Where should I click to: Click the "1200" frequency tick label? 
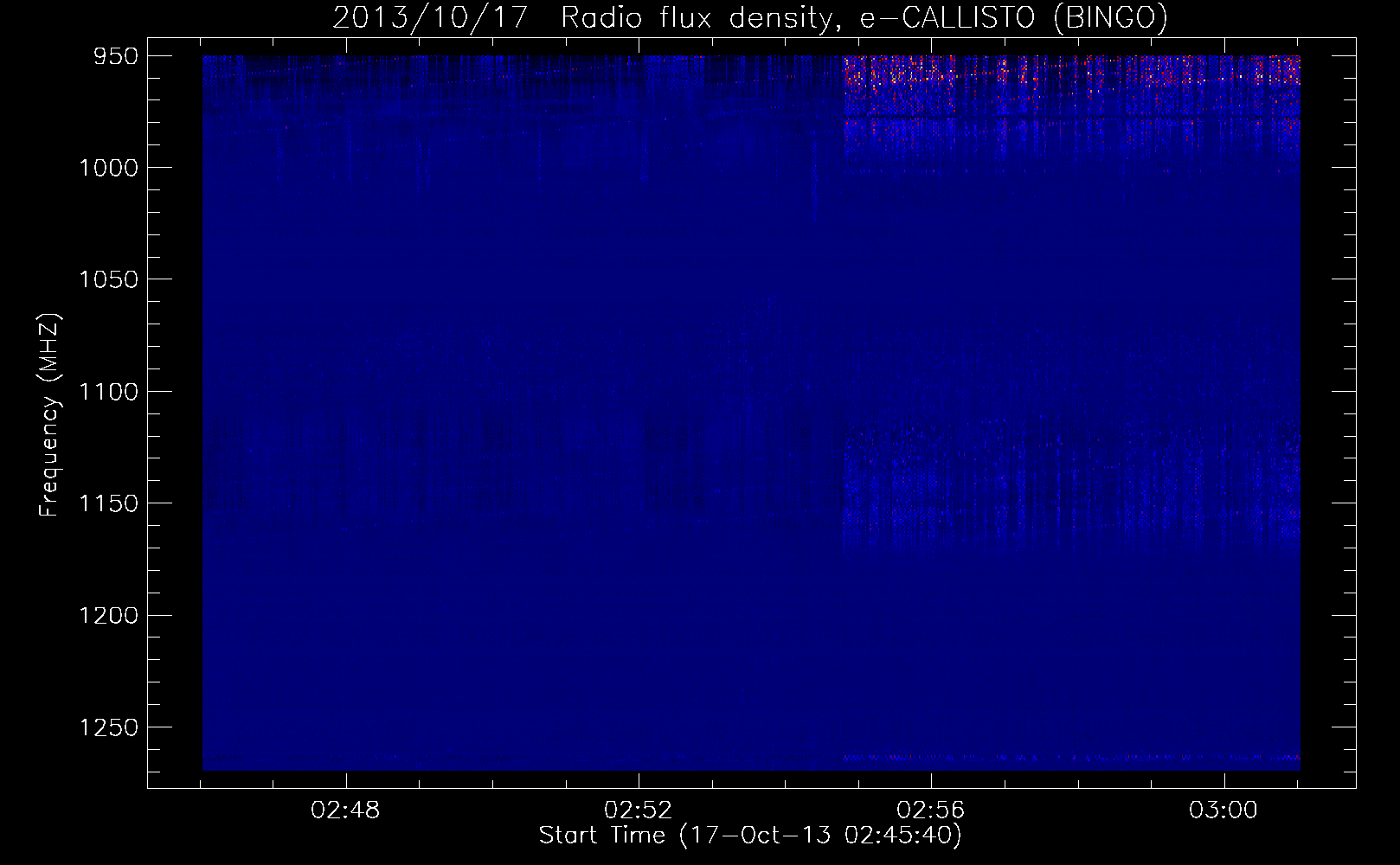[108, 616]
